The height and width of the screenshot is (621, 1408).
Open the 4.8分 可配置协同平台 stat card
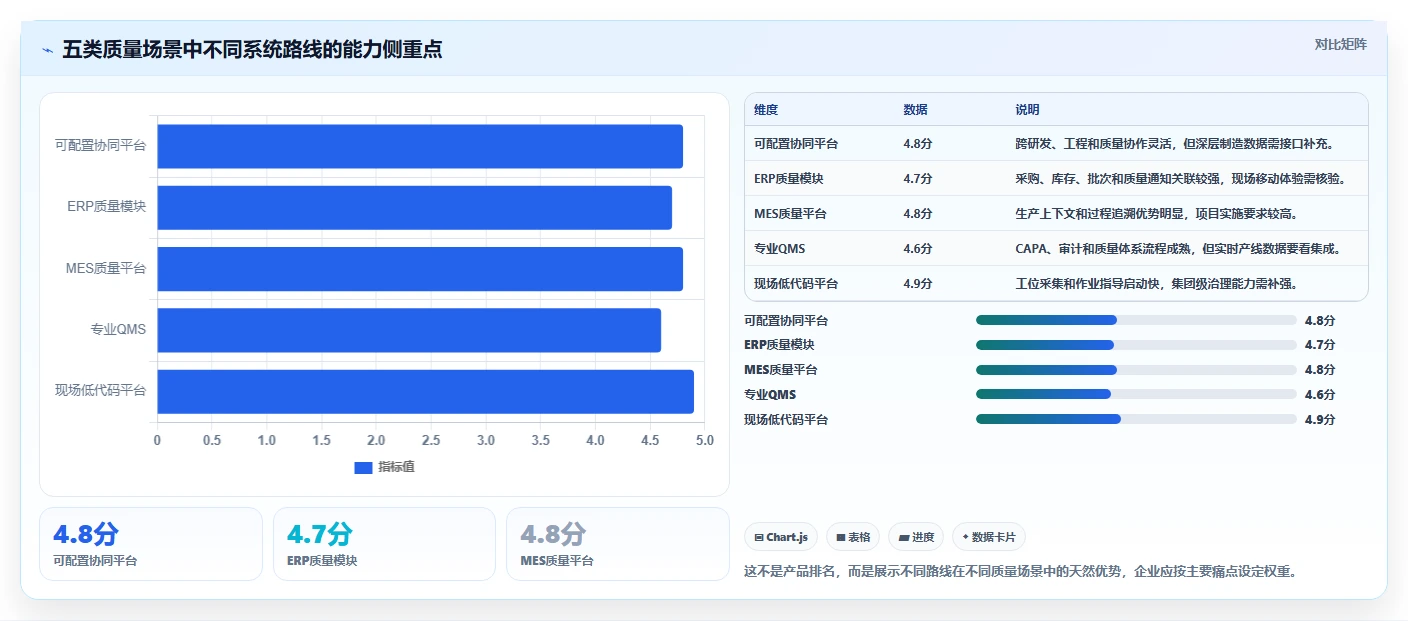pos(151,544)
